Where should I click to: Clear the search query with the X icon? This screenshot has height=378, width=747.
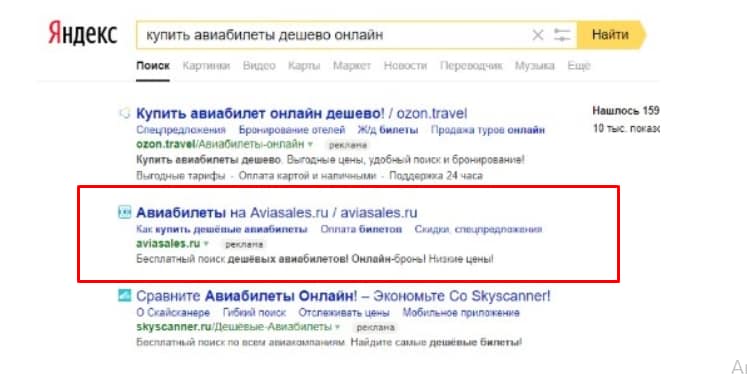pyautogui.click(x=538, y=35)
